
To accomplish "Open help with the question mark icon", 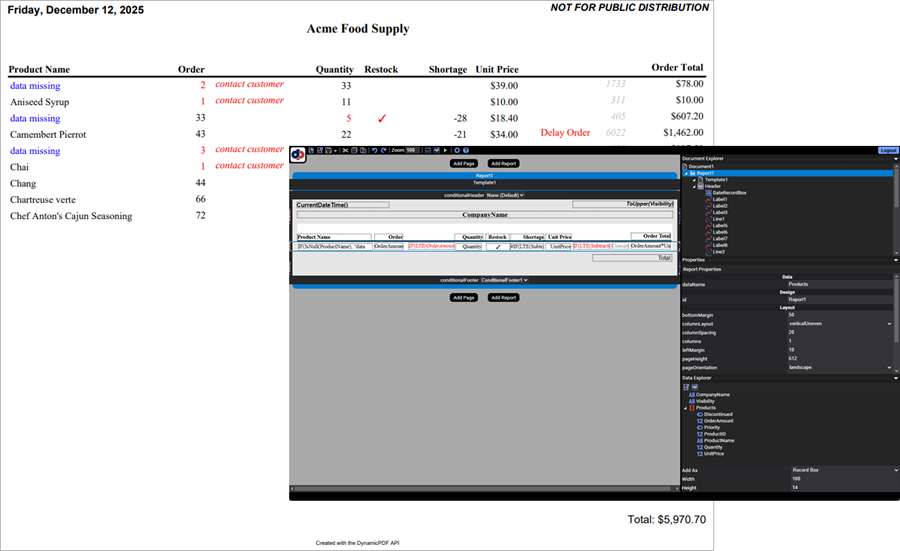I will [x=465, y=150].
